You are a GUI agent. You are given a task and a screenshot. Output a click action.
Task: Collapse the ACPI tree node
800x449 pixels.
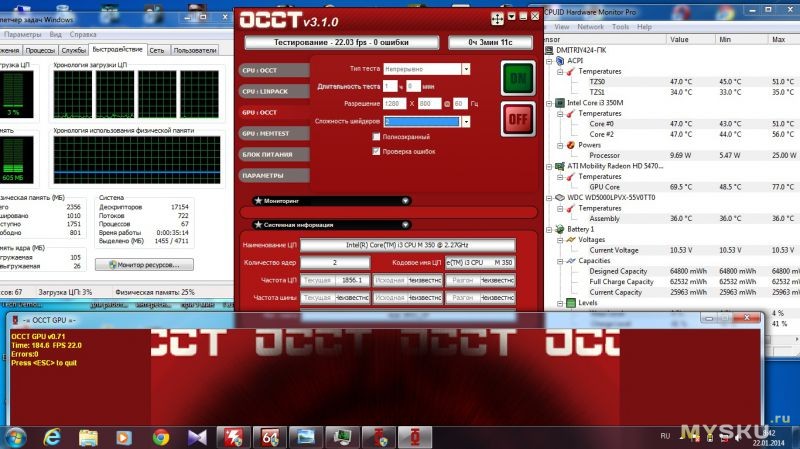coord(549,61)
